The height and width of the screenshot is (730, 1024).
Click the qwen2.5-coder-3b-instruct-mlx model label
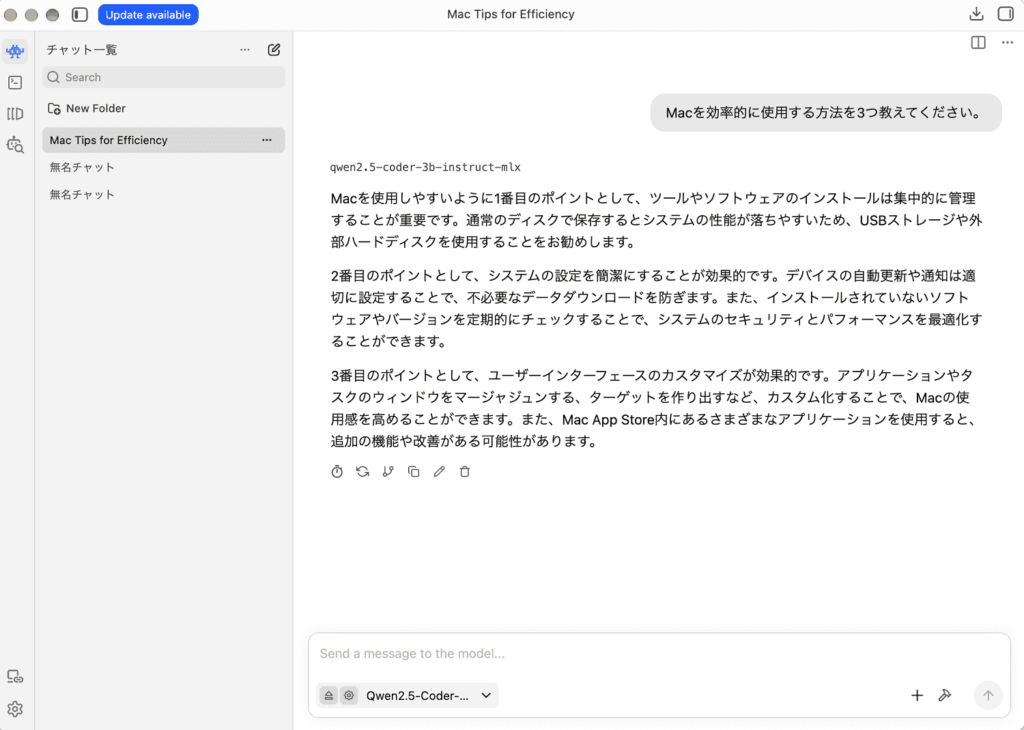(425, 167)
